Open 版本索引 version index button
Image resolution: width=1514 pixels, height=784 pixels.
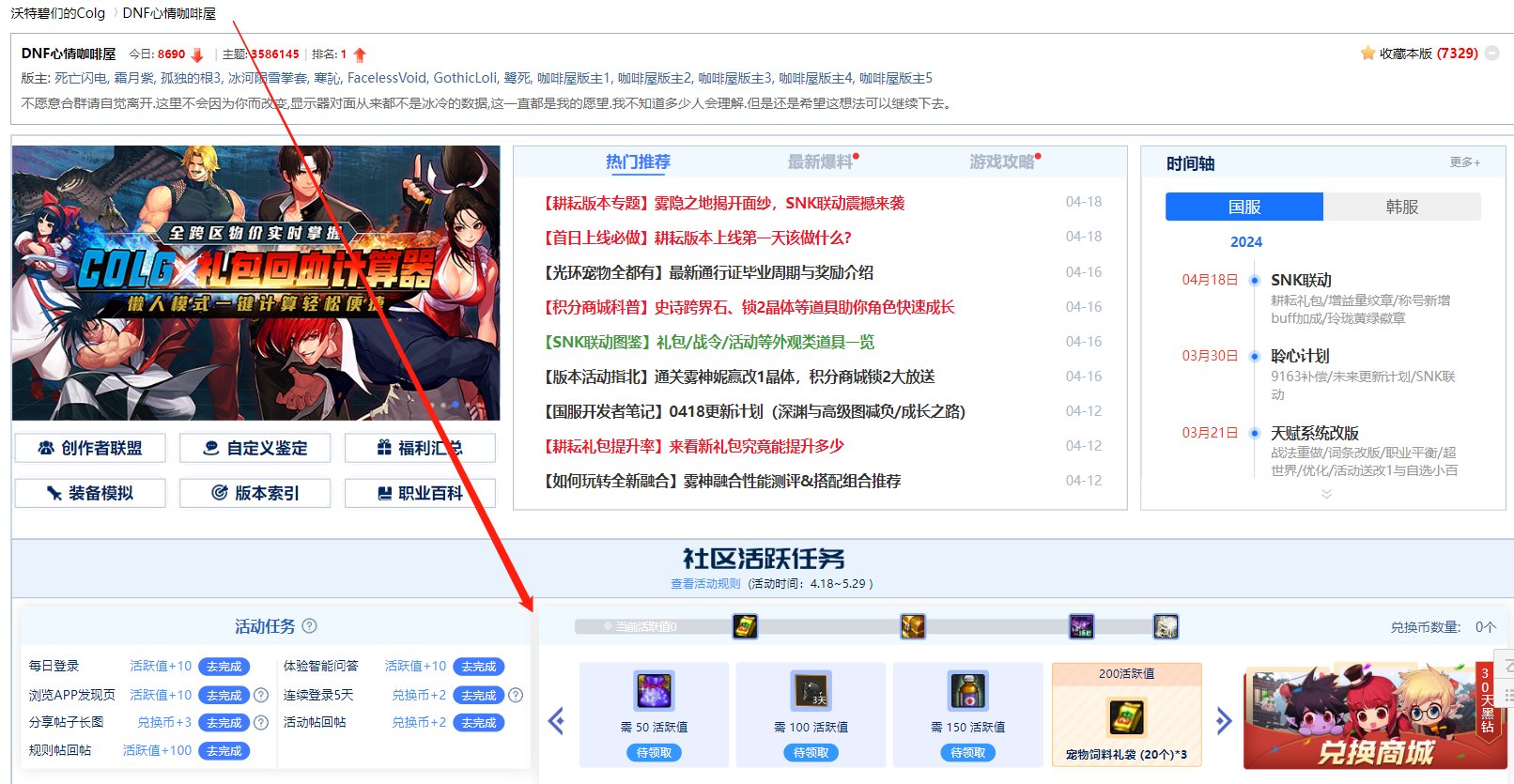(x=255, y=493)
